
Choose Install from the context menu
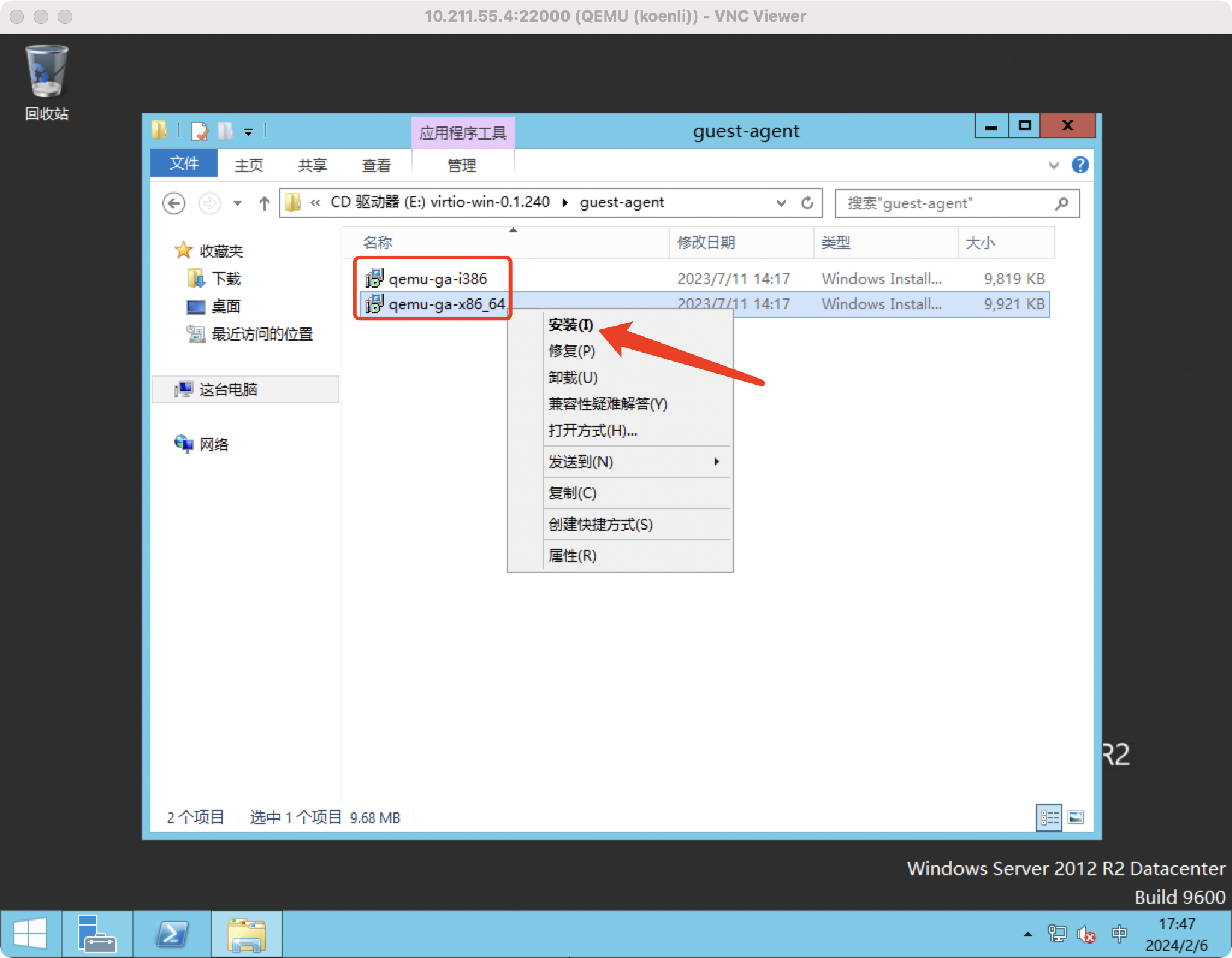point(571,325)
